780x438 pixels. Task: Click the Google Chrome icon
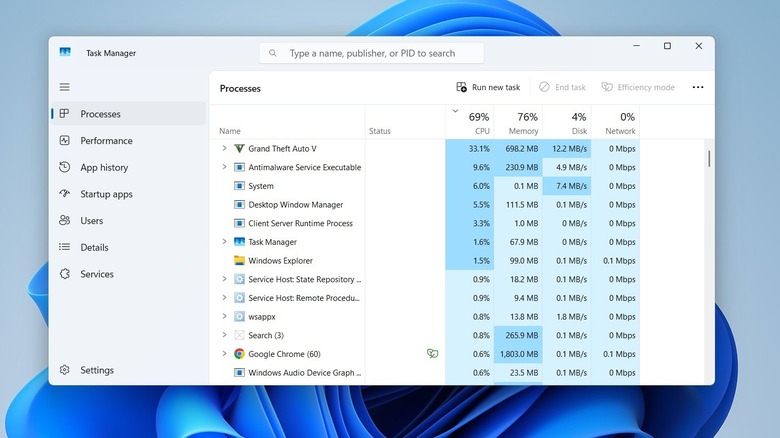pos(239,354)
